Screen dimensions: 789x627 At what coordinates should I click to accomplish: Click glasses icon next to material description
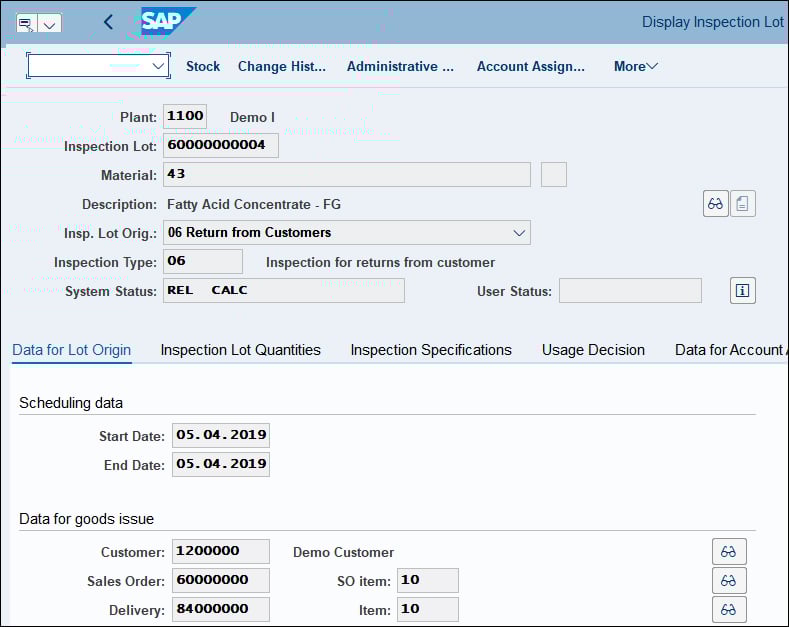715,204
